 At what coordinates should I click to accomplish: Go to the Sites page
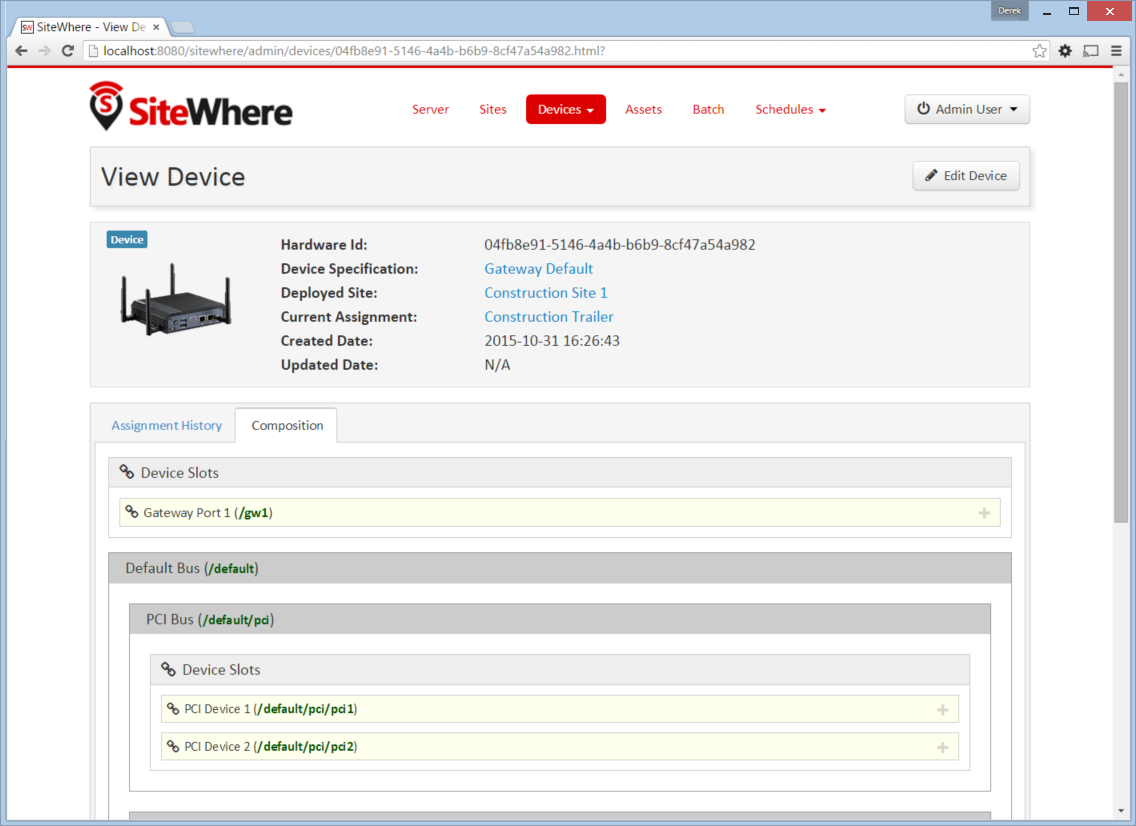point(493,109)
